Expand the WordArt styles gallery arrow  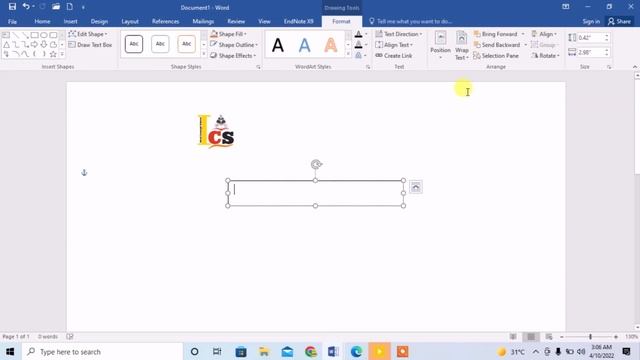pyautogui.click(x=348, y=54)
